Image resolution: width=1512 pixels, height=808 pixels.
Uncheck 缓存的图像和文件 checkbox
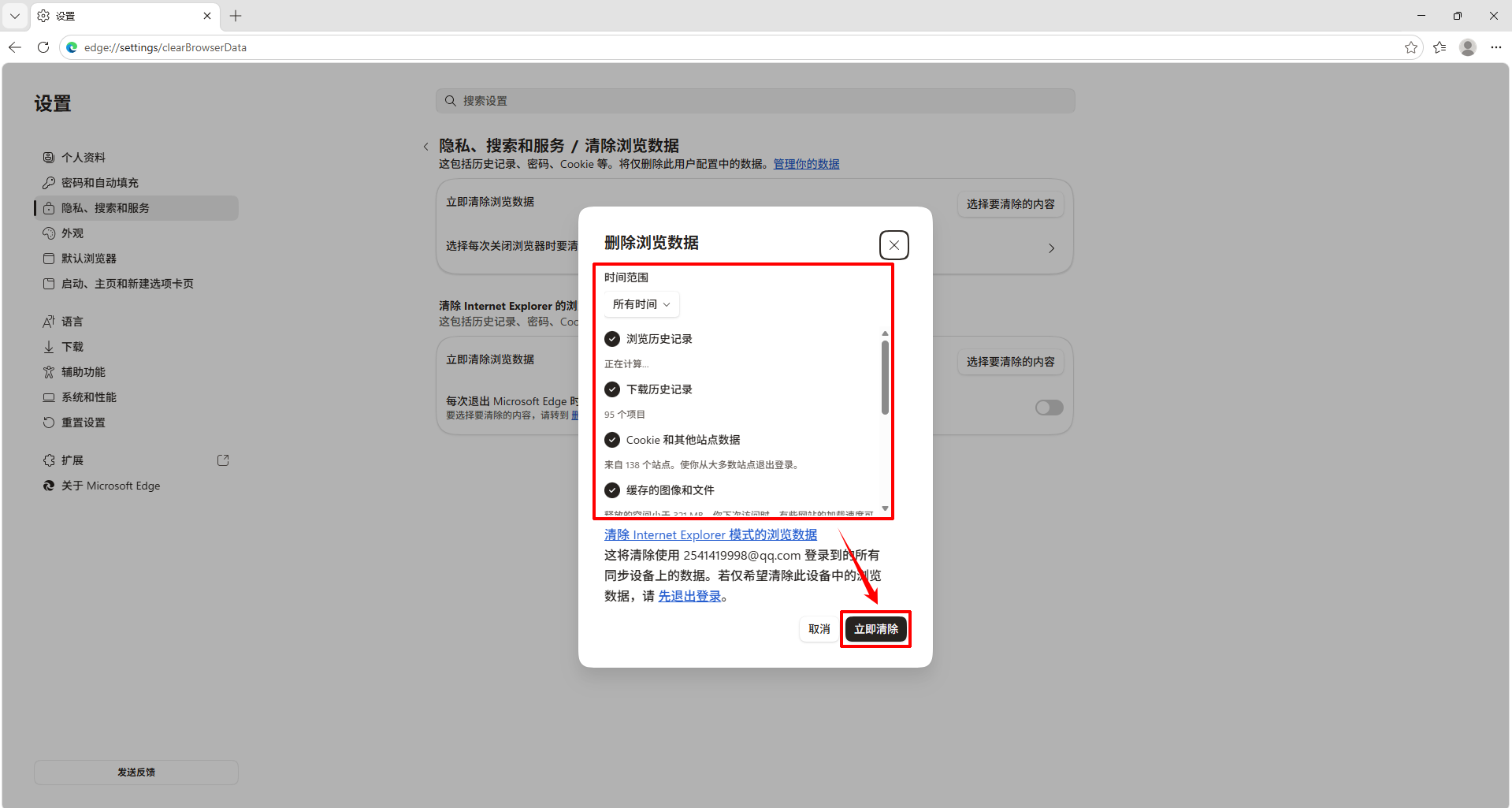pyautogui.click(x=612, y=490)
